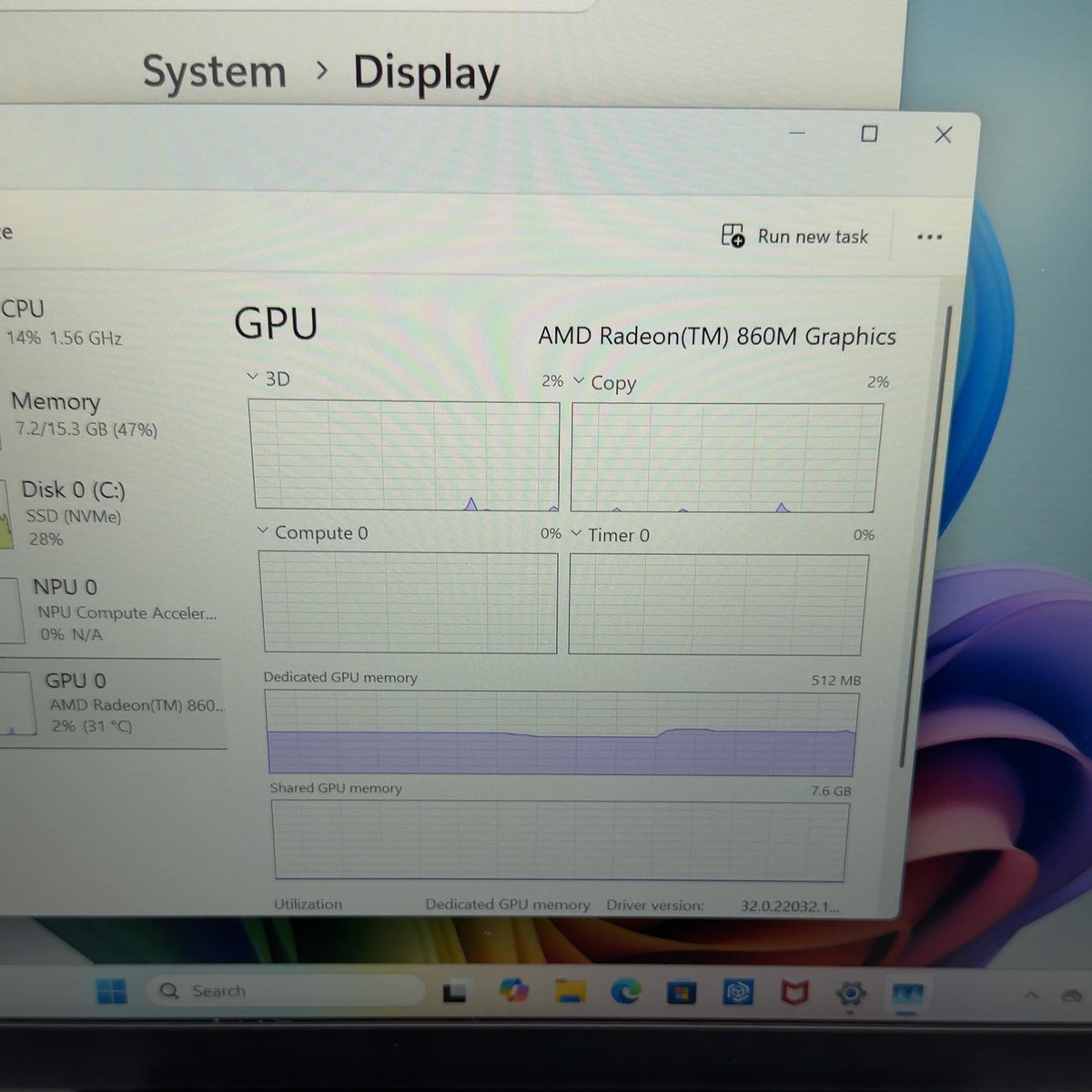
Task: Click the 3D utilization graph
Action: point(405,455)
